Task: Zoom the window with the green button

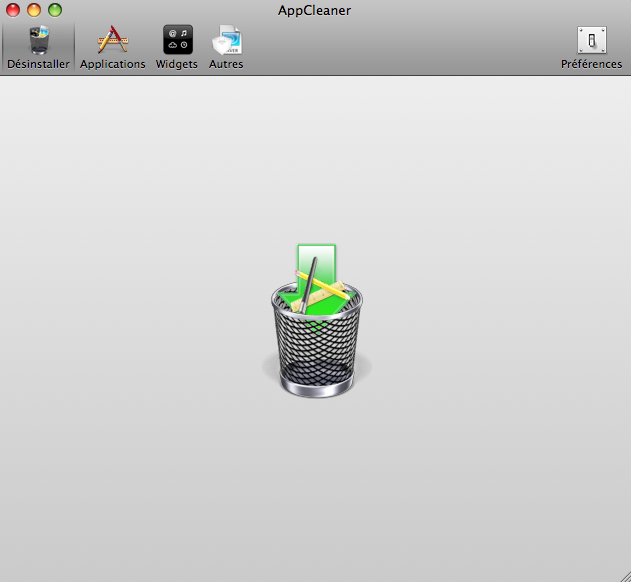Action: click(55, 10)
